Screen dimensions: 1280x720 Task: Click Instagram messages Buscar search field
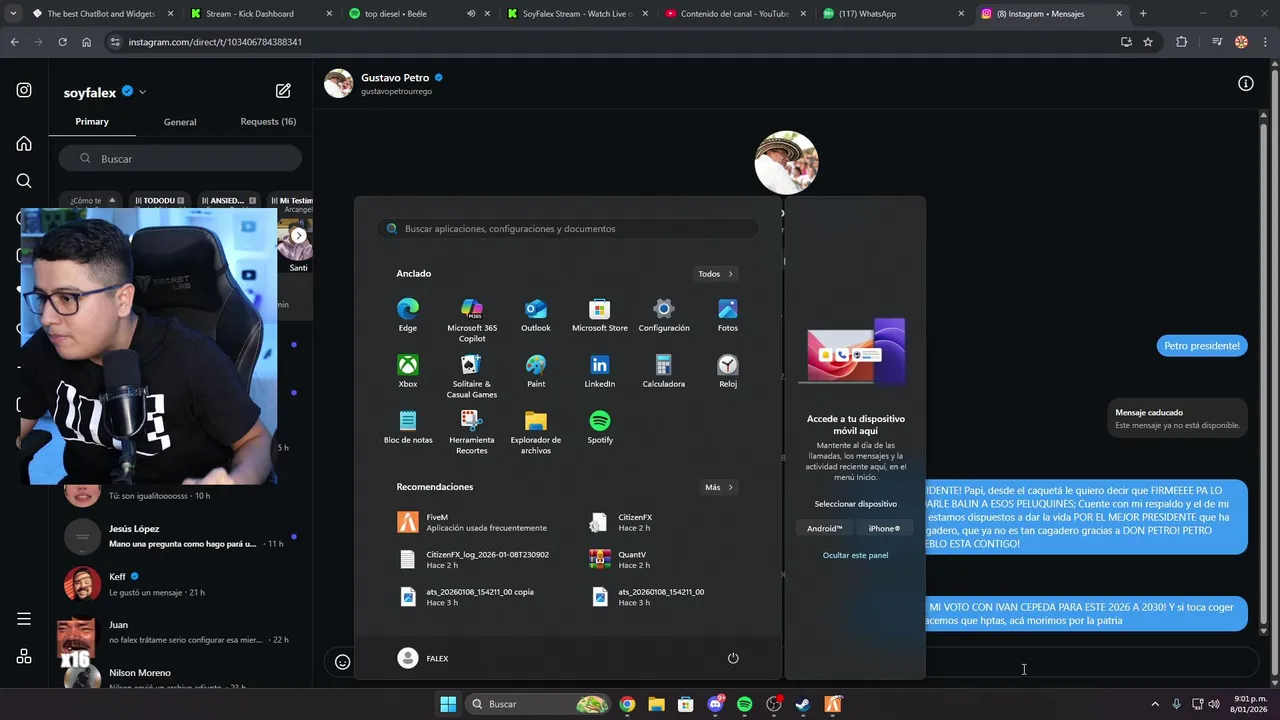[x=180, y=159]
